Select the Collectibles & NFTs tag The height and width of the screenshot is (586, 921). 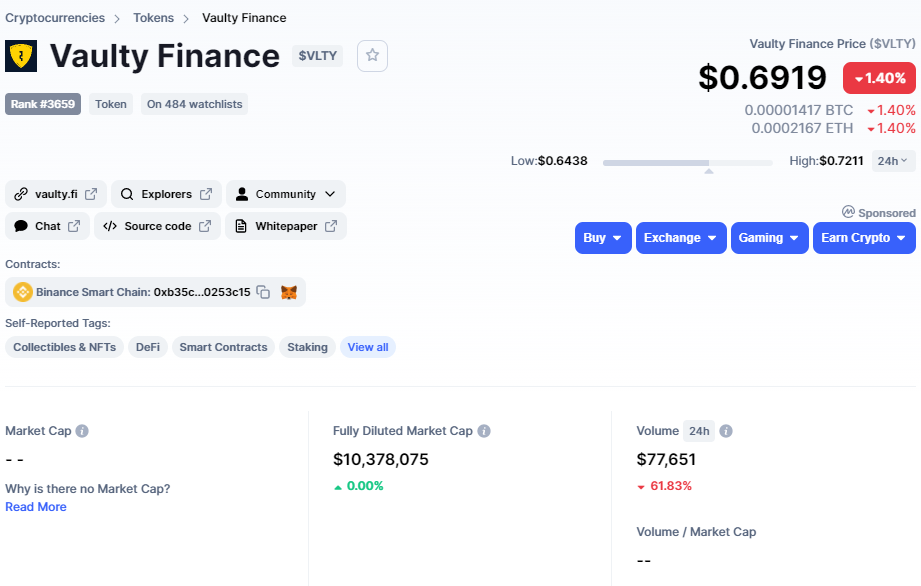coord(65,347)
